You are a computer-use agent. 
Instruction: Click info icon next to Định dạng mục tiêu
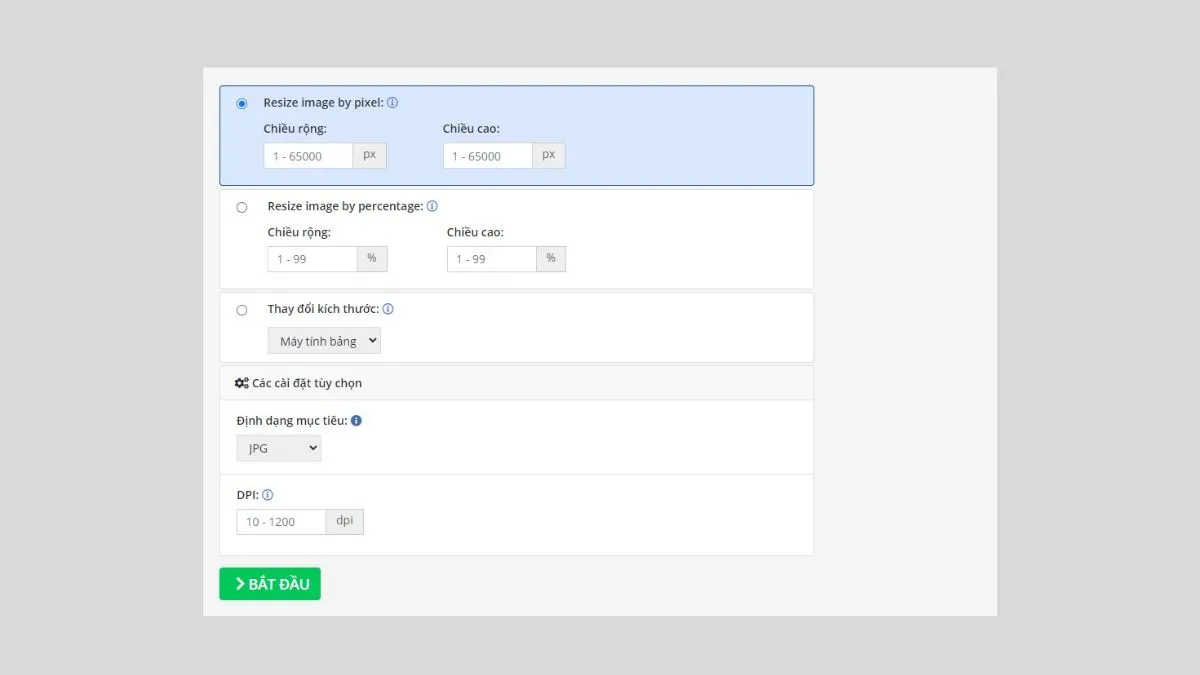point(356,421)
